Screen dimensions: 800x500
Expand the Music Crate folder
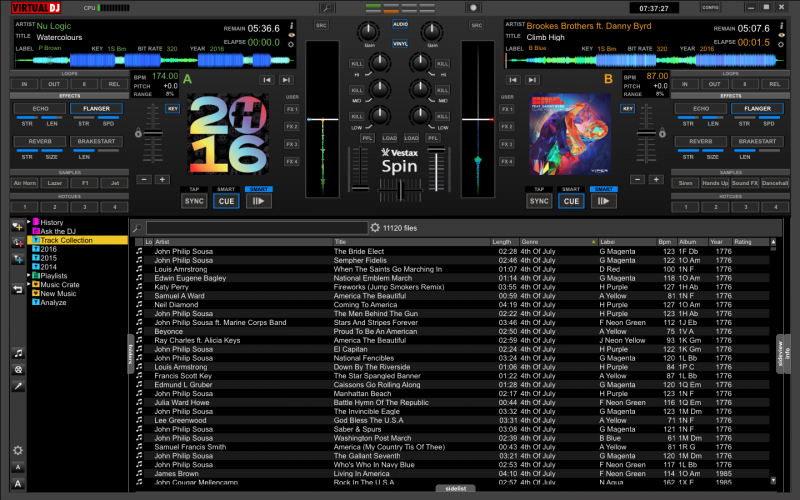coord(29,284)
